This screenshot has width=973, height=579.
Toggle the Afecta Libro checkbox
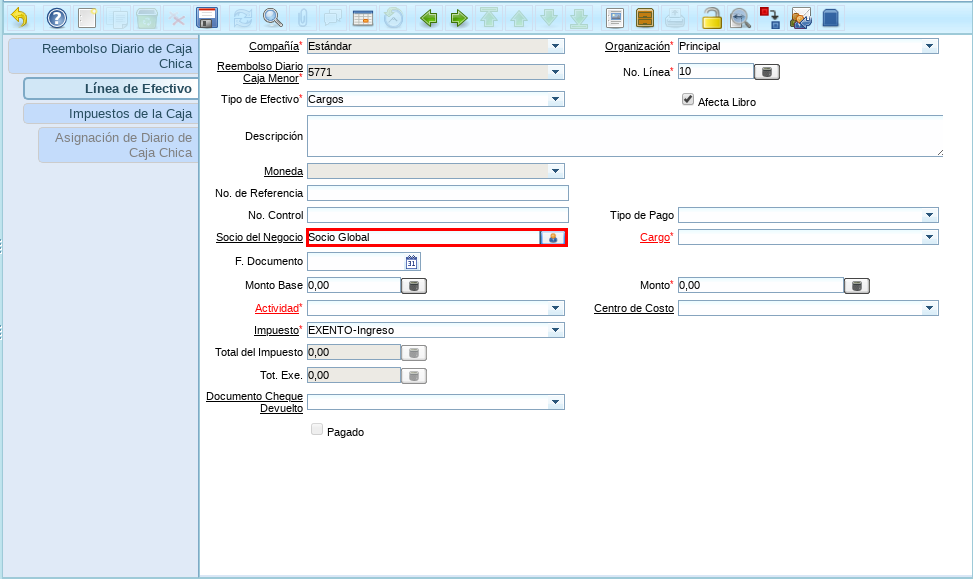[x=688, y=99]
